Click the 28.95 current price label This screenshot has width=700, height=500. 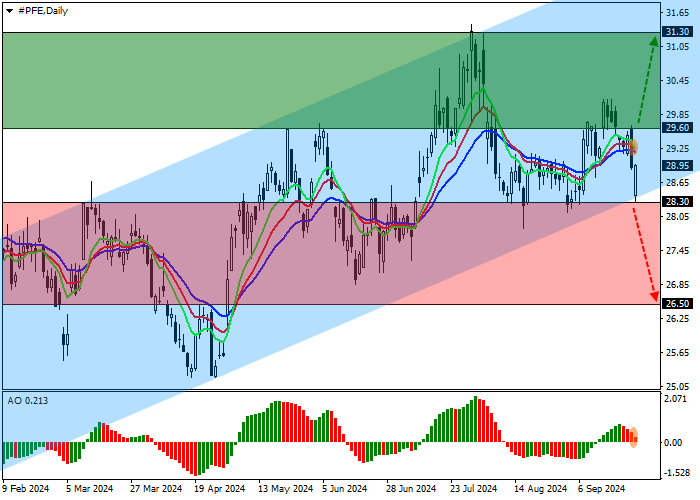(x=677, y=166)
